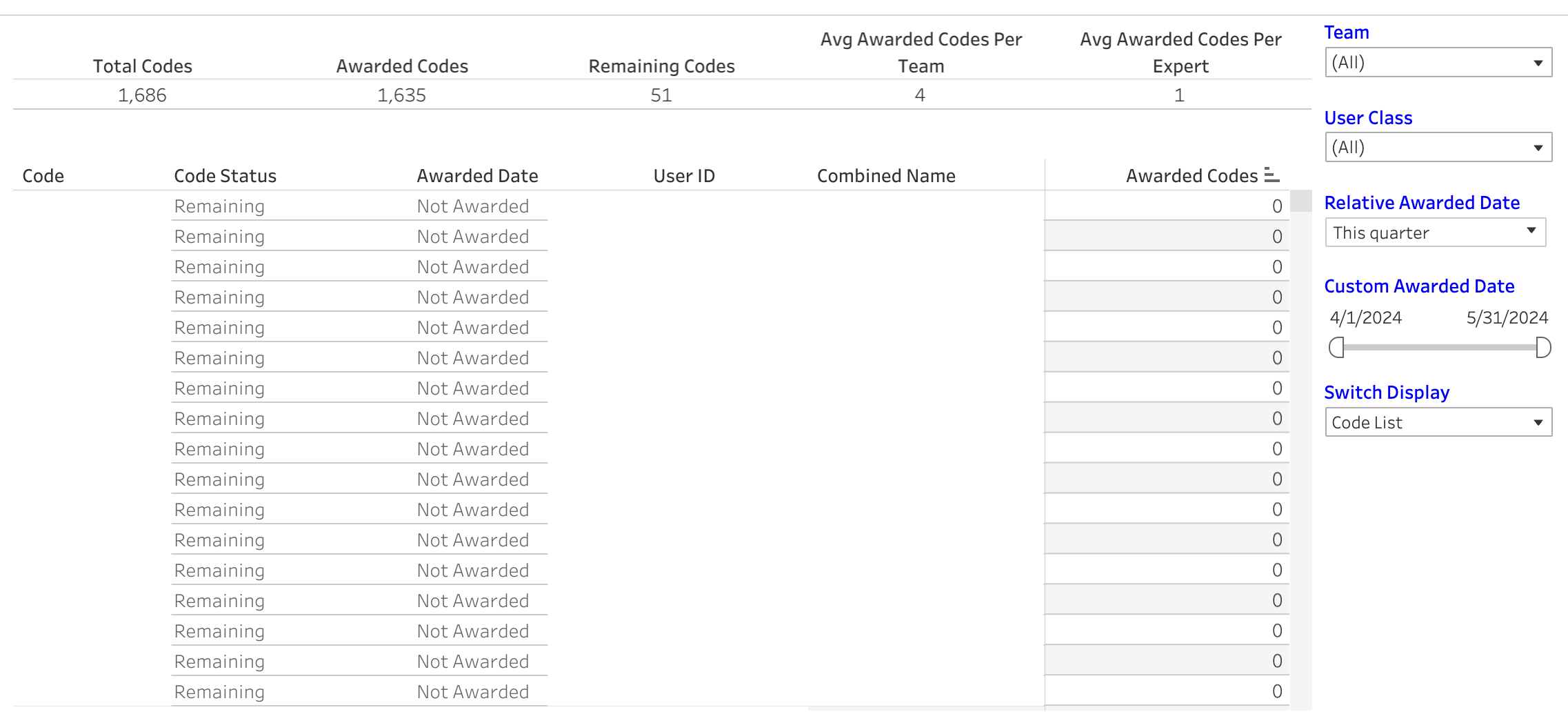Click the Awarded Codes value 1,635

[x=401, y=95]
